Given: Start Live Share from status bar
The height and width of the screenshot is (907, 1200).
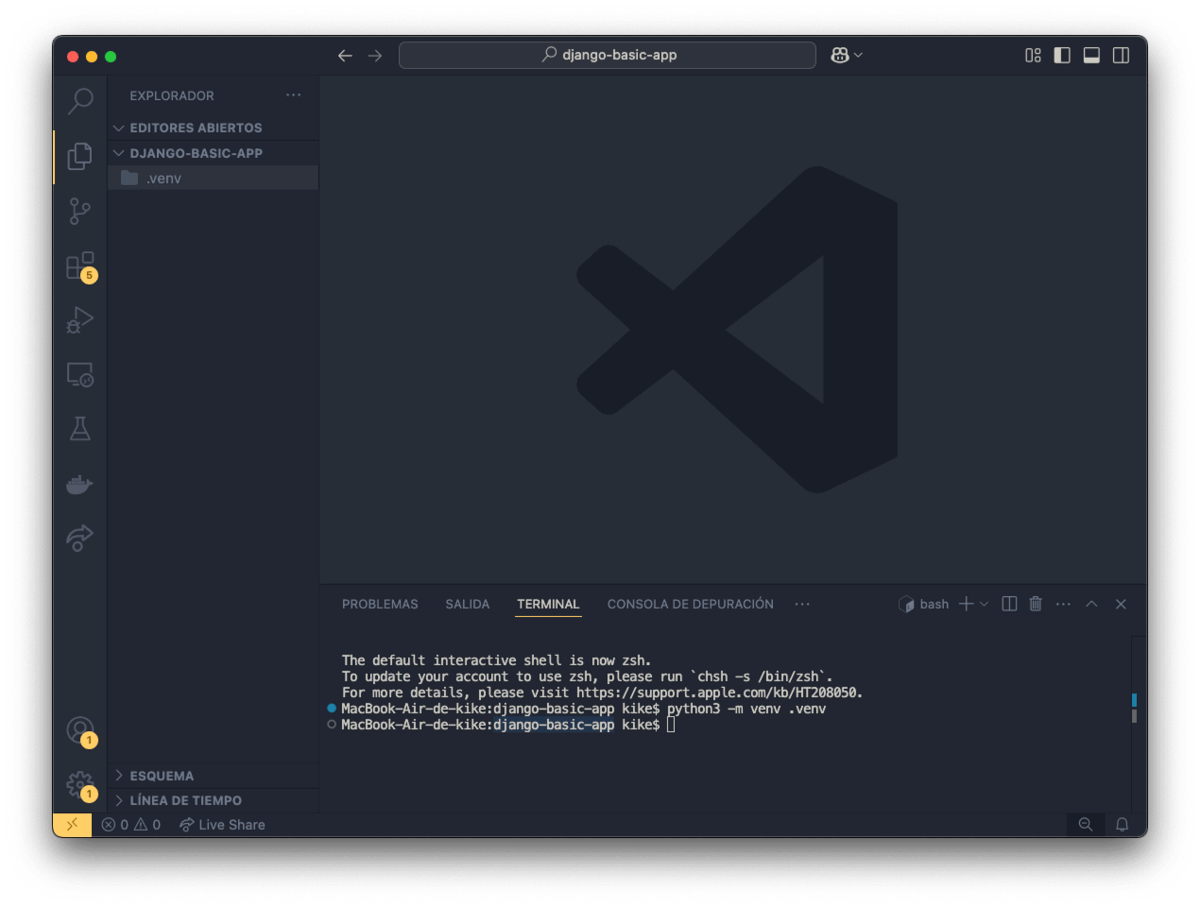Looking at the screenshot, I should 222,825.
